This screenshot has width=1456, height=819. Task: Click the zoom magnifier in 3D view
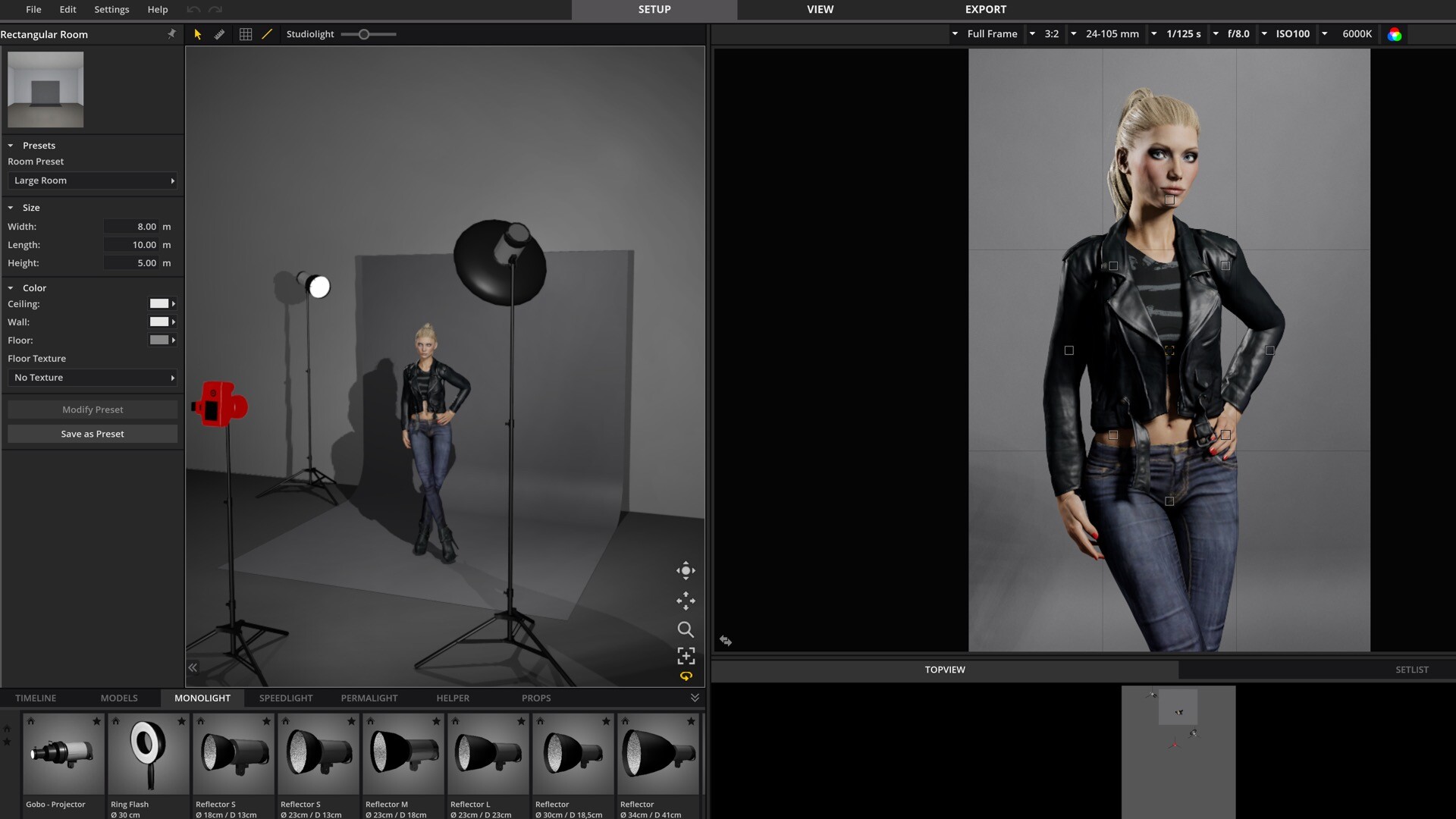pos(686,629)
